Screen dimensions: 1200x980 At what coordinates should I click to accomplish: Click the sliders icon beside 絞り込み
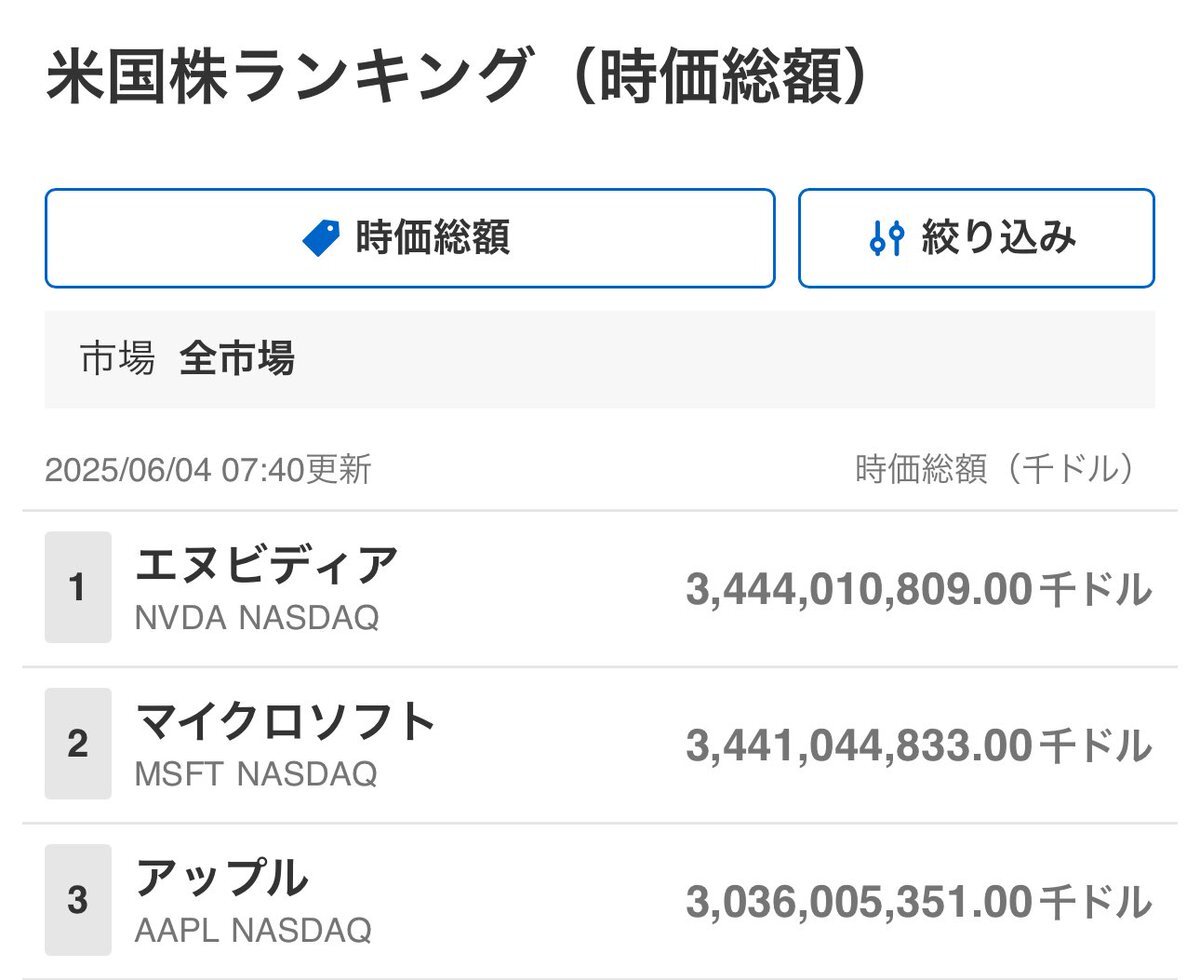887,238
